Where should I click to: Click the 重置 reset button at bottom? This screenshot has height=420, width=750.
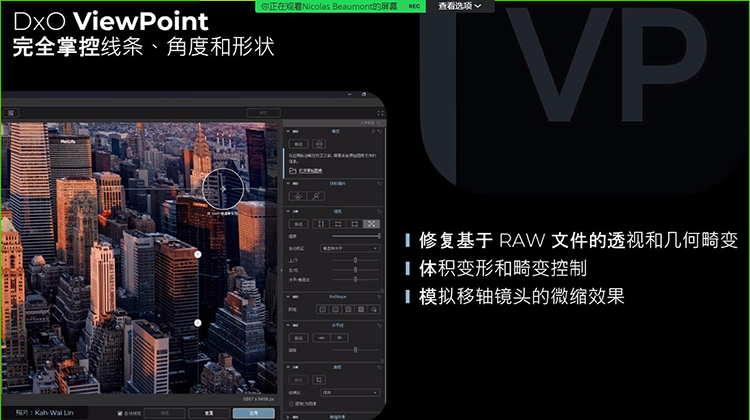pyautogui.click(x=209, y=413)
